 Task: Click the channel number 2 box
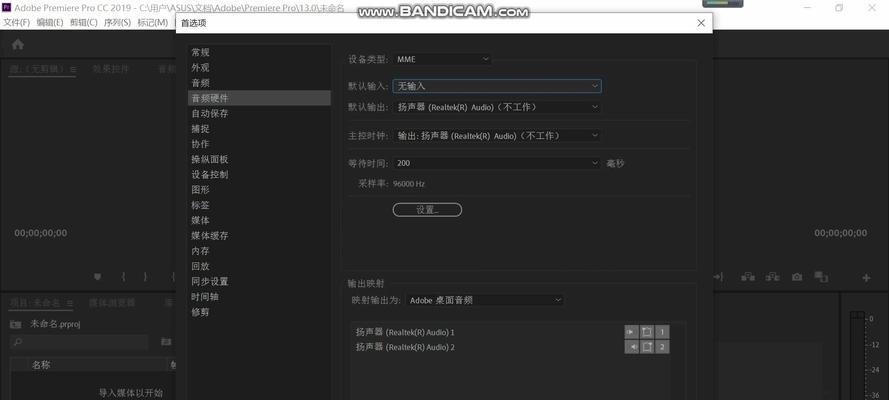coord(662,347)
